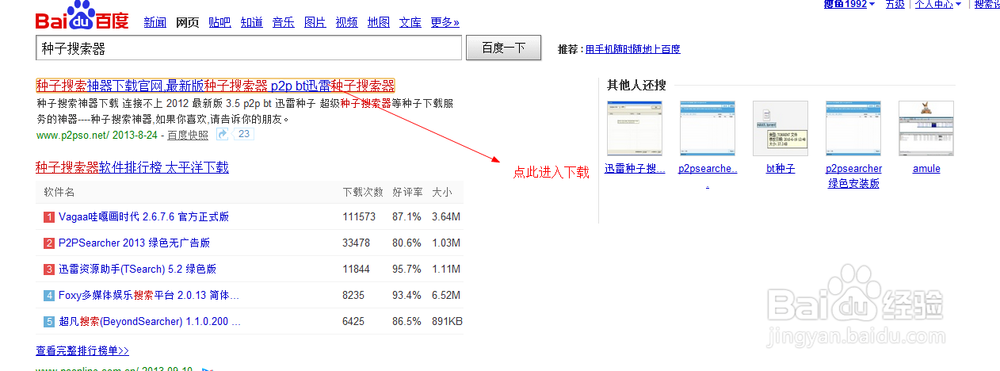Click the rank 1 red badge
The height and width of the screenshot is (371, 1000).
point(49,217)
